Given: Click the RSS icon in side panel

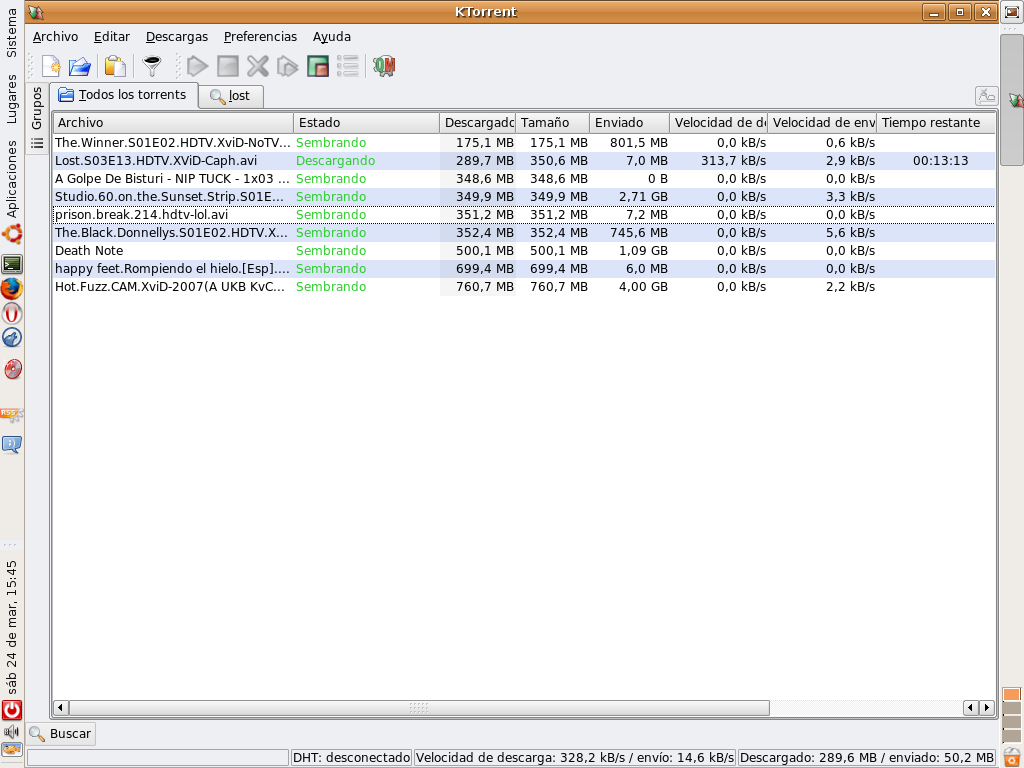Looking at the screenshot, I should [12, 415].
